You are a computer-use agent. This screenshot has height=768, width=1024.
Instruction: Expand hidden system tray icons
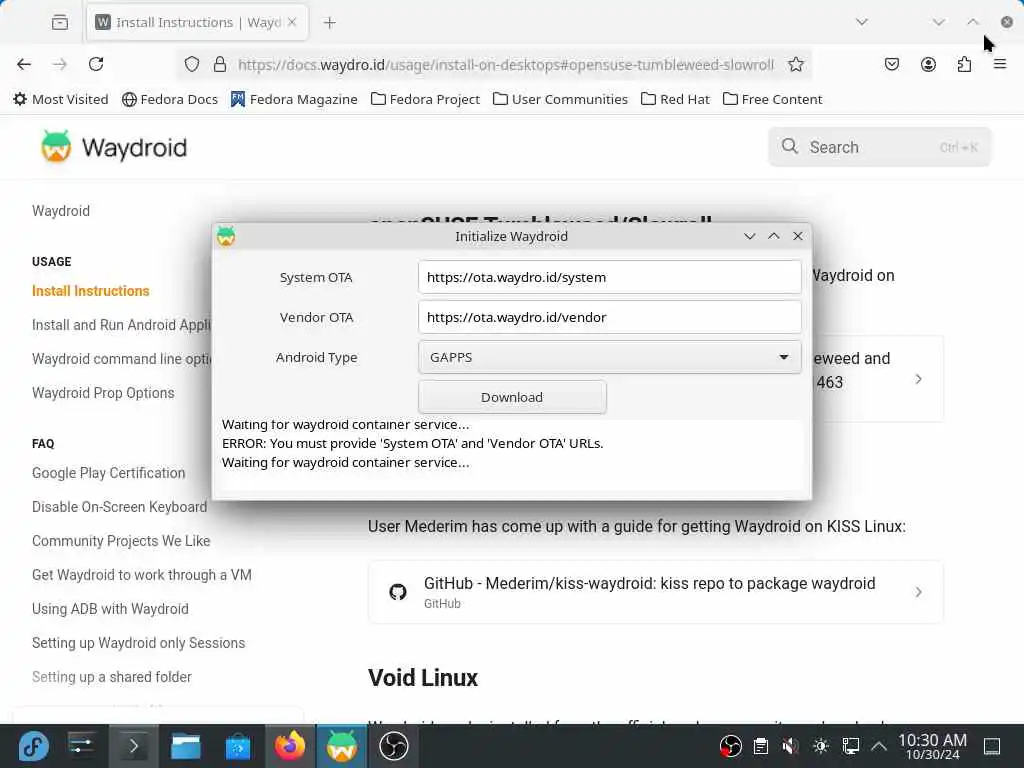pyautogui.click(x=880, y=746)
